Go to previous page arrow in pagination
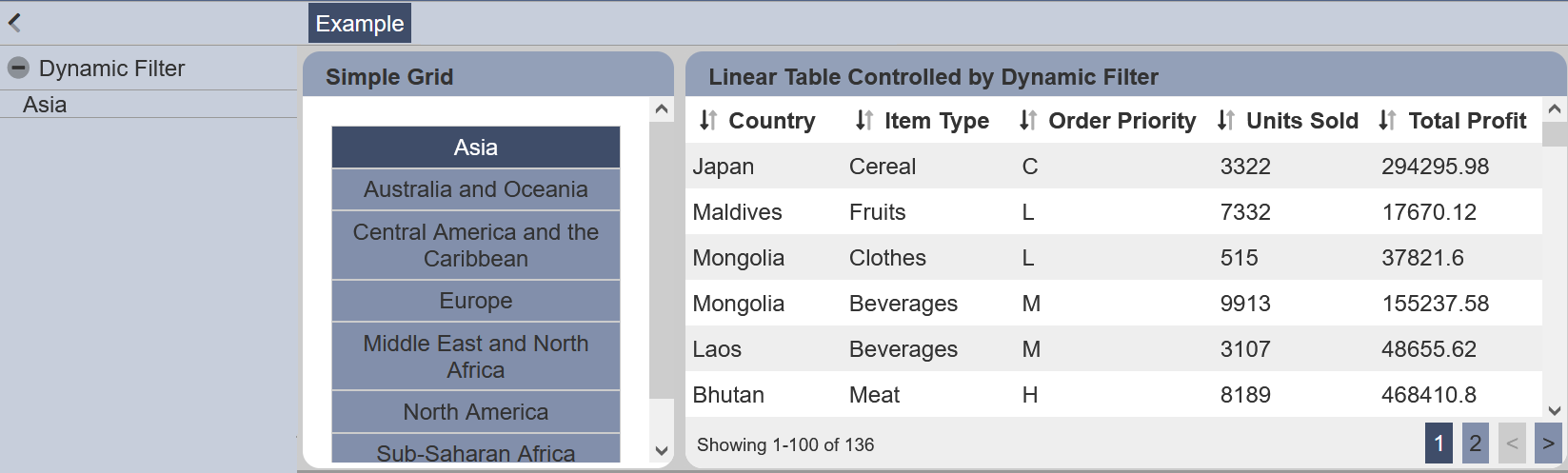 pyautogui.click(x=1512, y=443)
